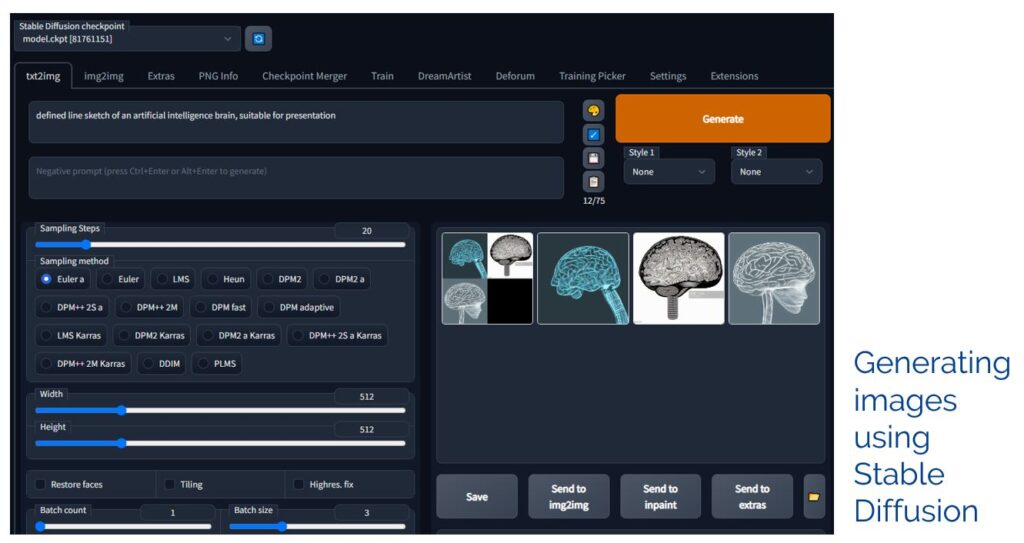This screenshot has width=1024, height=543.
Task: Select DPM++ 2S a Karras sampling method
Action: pos(338,335)
